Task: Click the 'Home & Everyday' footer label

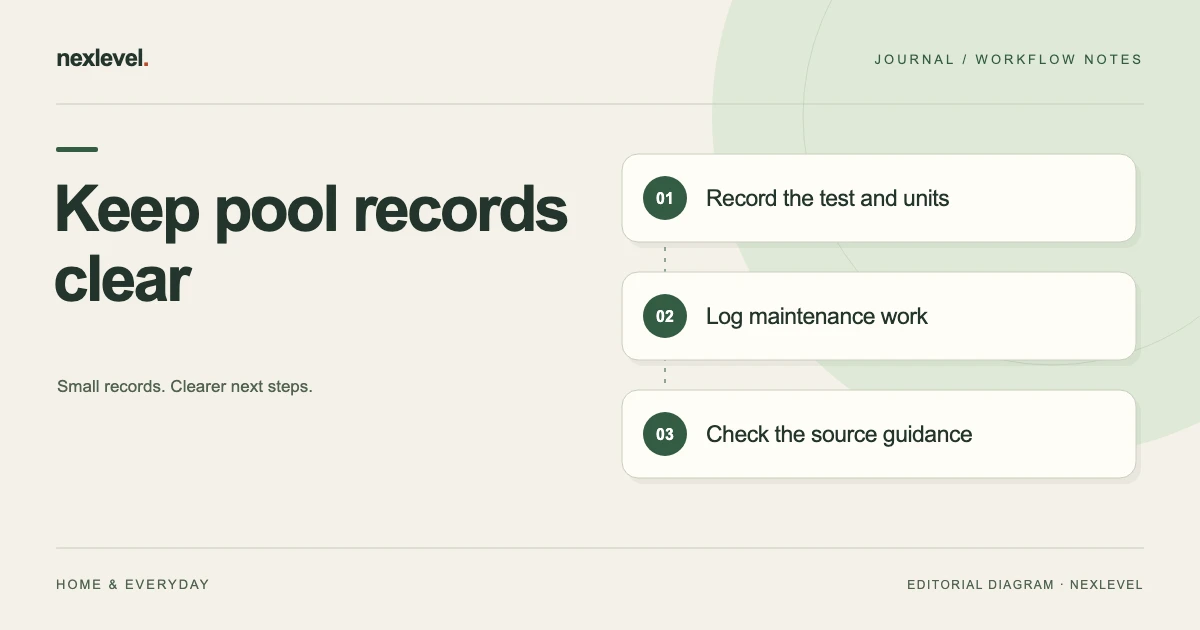Action: (x=133, y=584)
